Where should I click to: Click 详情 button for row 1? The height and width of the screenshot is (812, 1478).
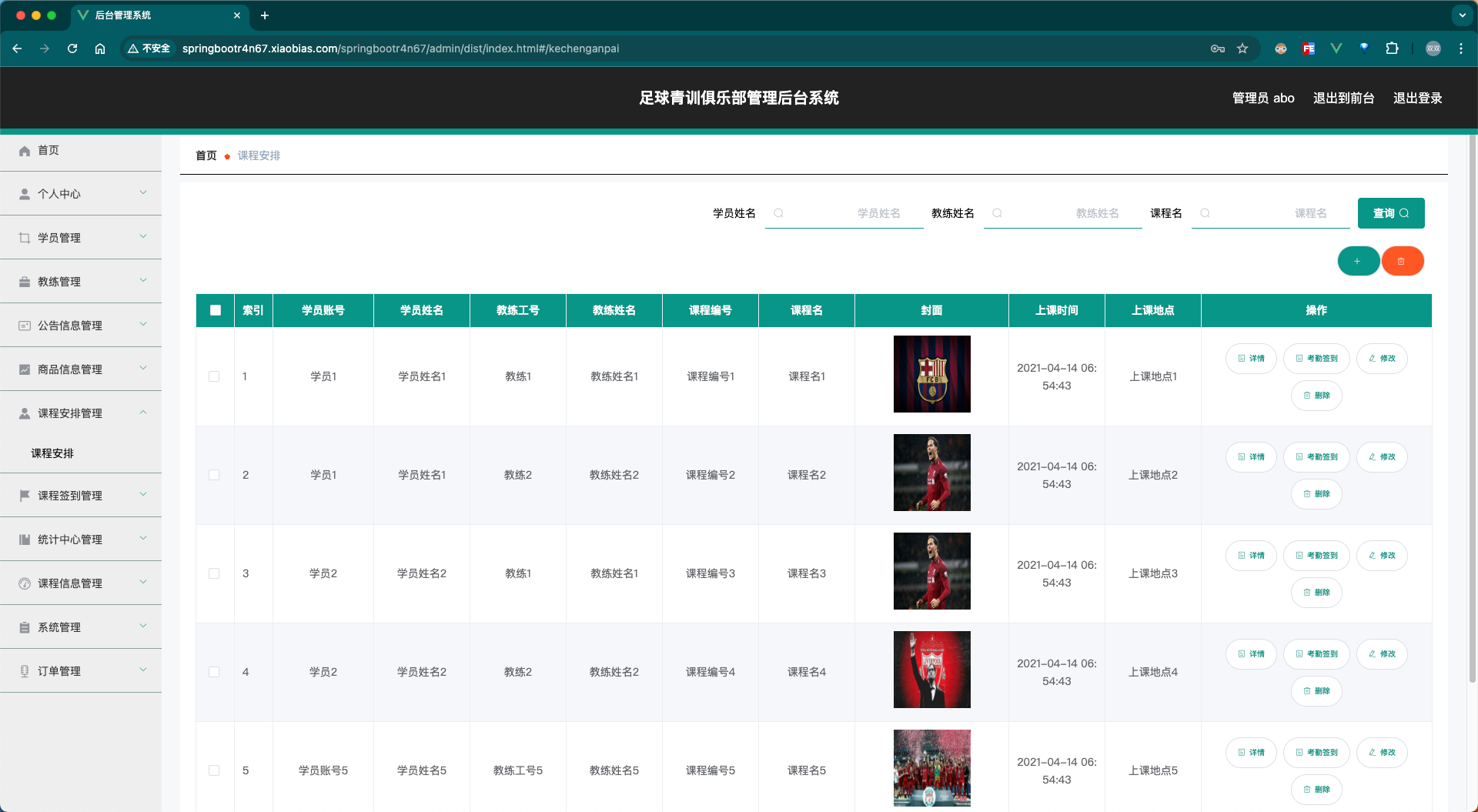(x=1251, y=359)
